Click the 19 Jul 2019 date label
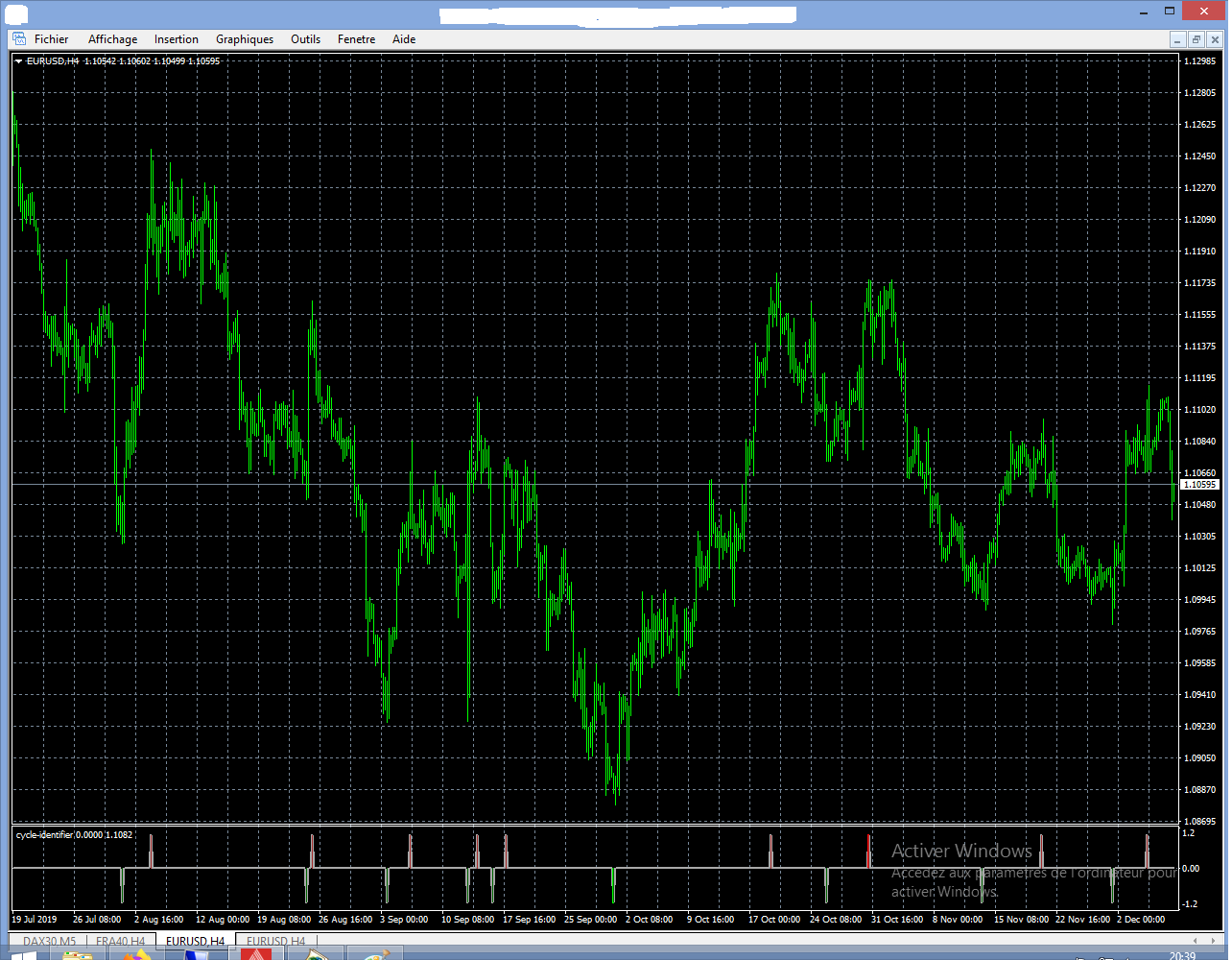 [35, 920]
